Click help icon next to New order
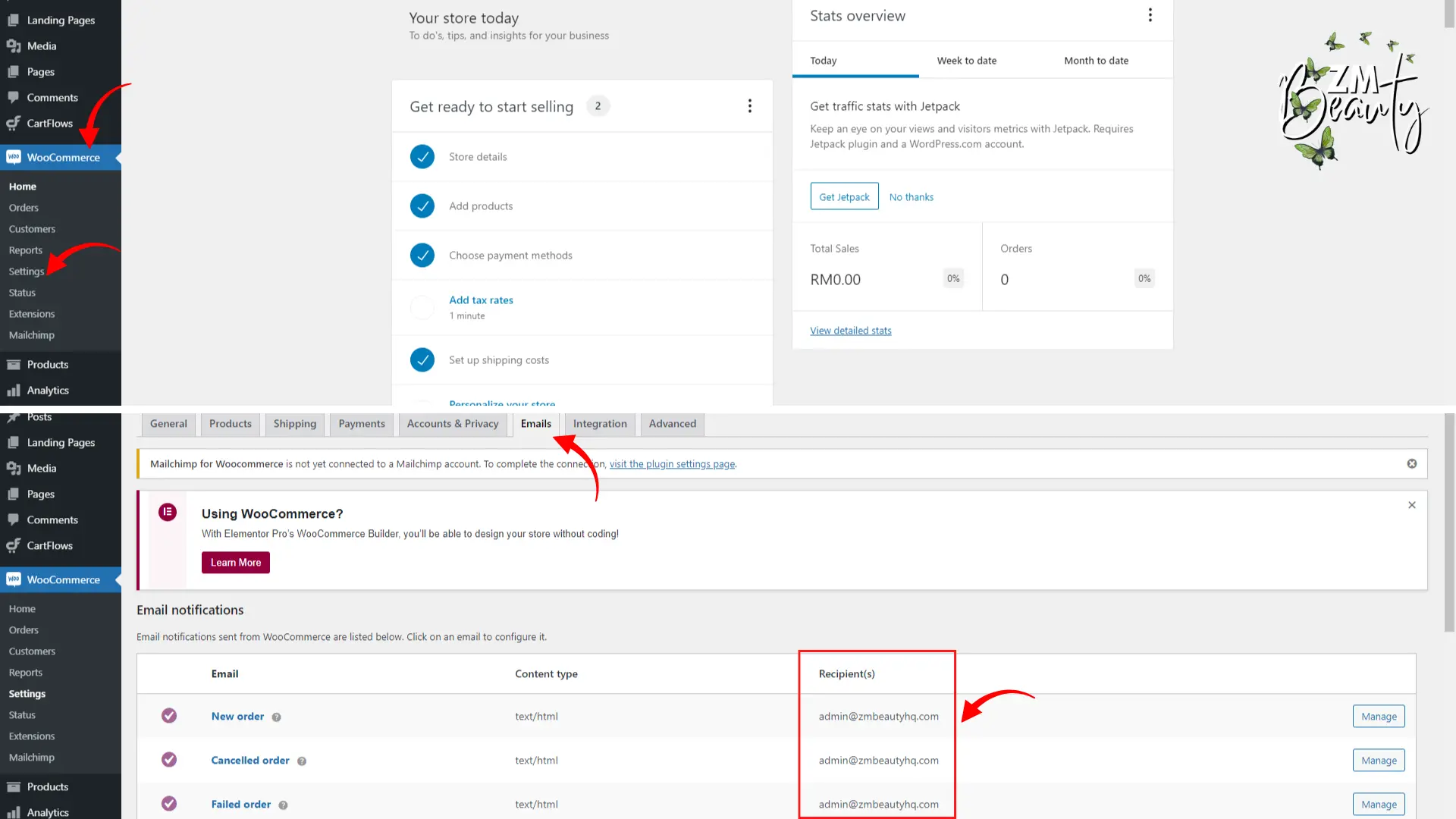Viewport: 1456px width, 819px height. coord(277,717)
